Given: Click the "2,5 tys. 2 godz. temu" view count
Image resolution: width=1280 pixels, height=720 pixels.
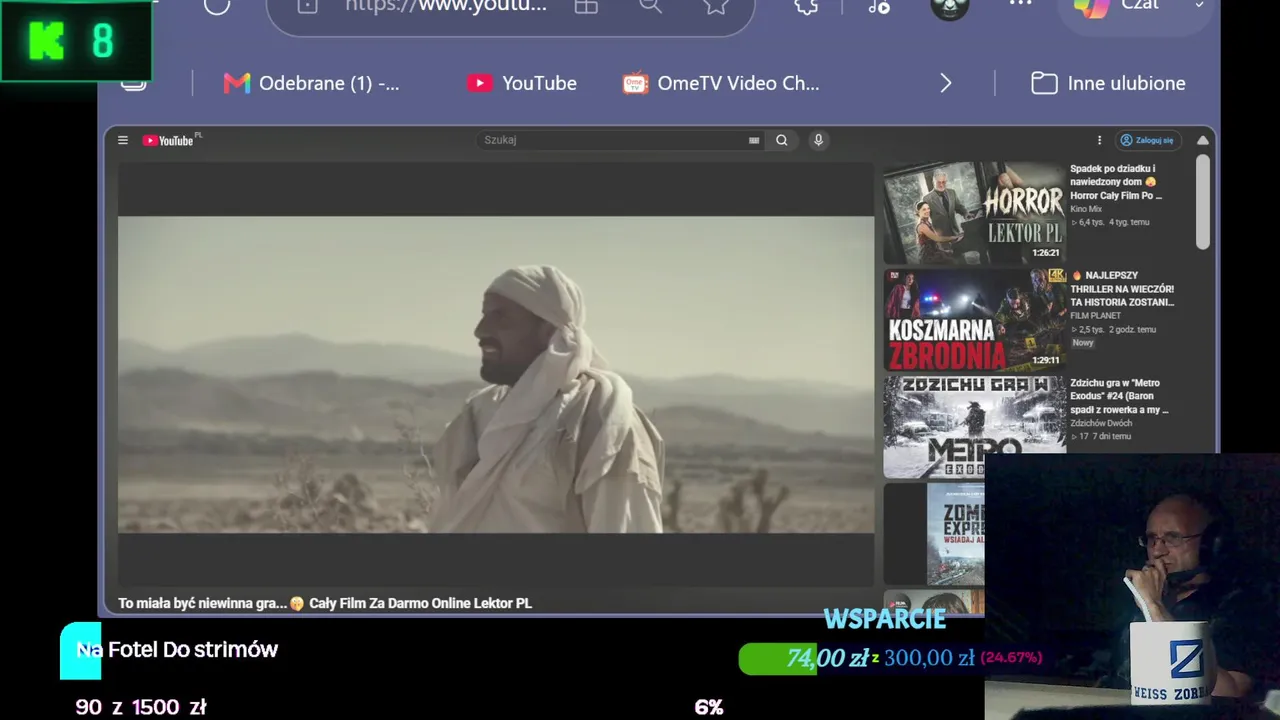Looking at the screenshot, I should 1113,329.
